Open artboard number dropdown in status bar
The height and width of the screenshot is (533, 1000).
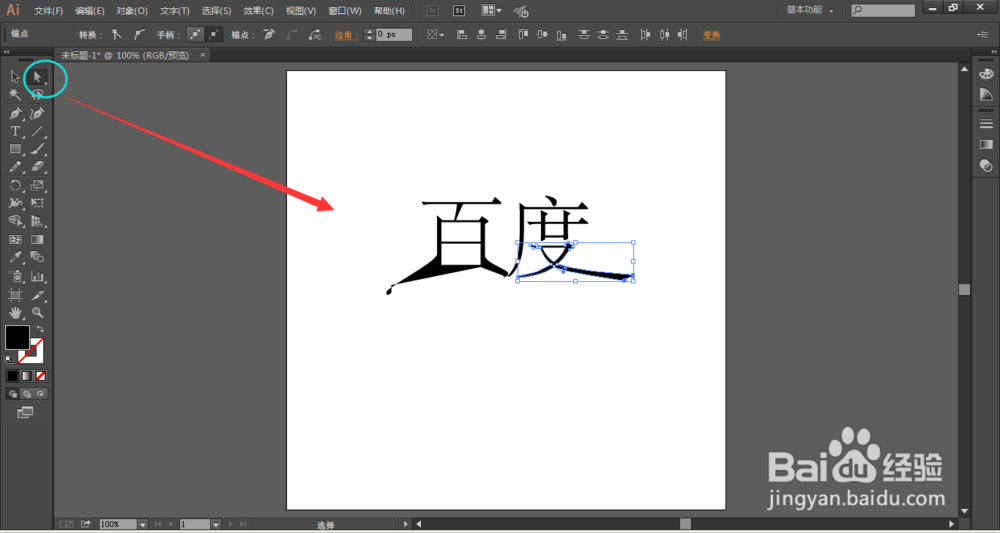pyautogui.click(x=216, y=524)
